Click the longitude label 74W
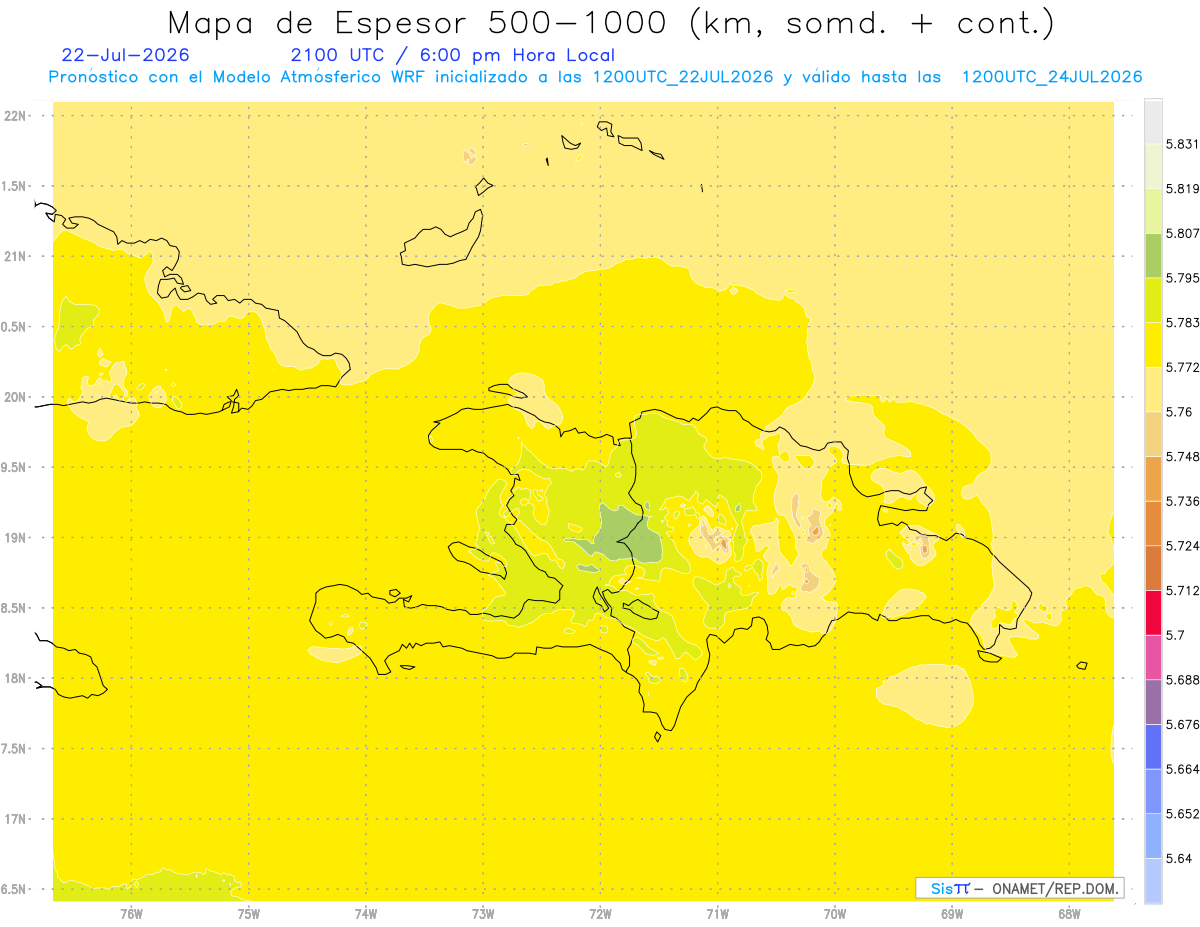The width and height of the screenshot is (1200, 927). pyautogui.click(x=366, y=914)
